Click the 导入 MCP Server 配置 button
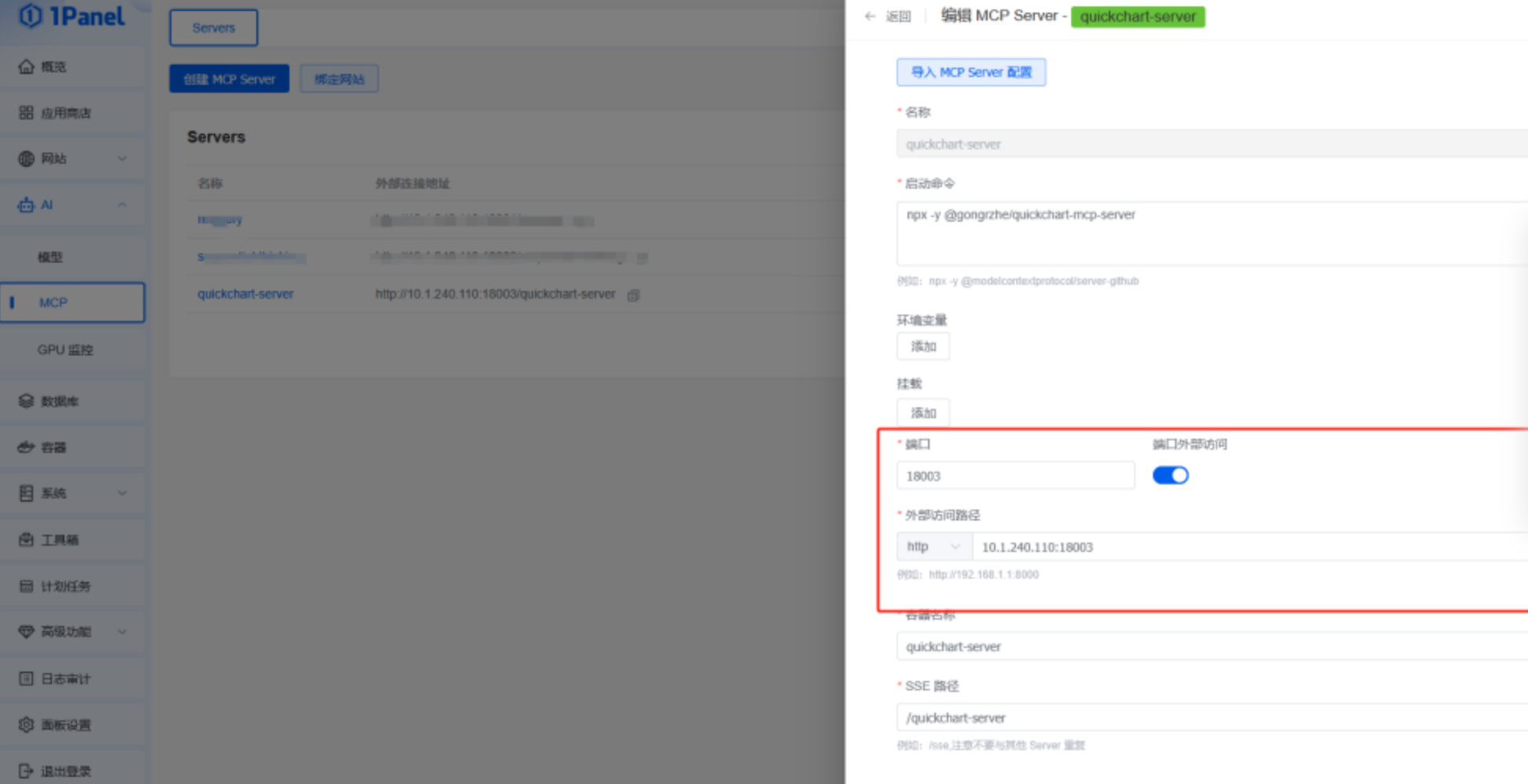1528x784 pixels. (970, 72)
